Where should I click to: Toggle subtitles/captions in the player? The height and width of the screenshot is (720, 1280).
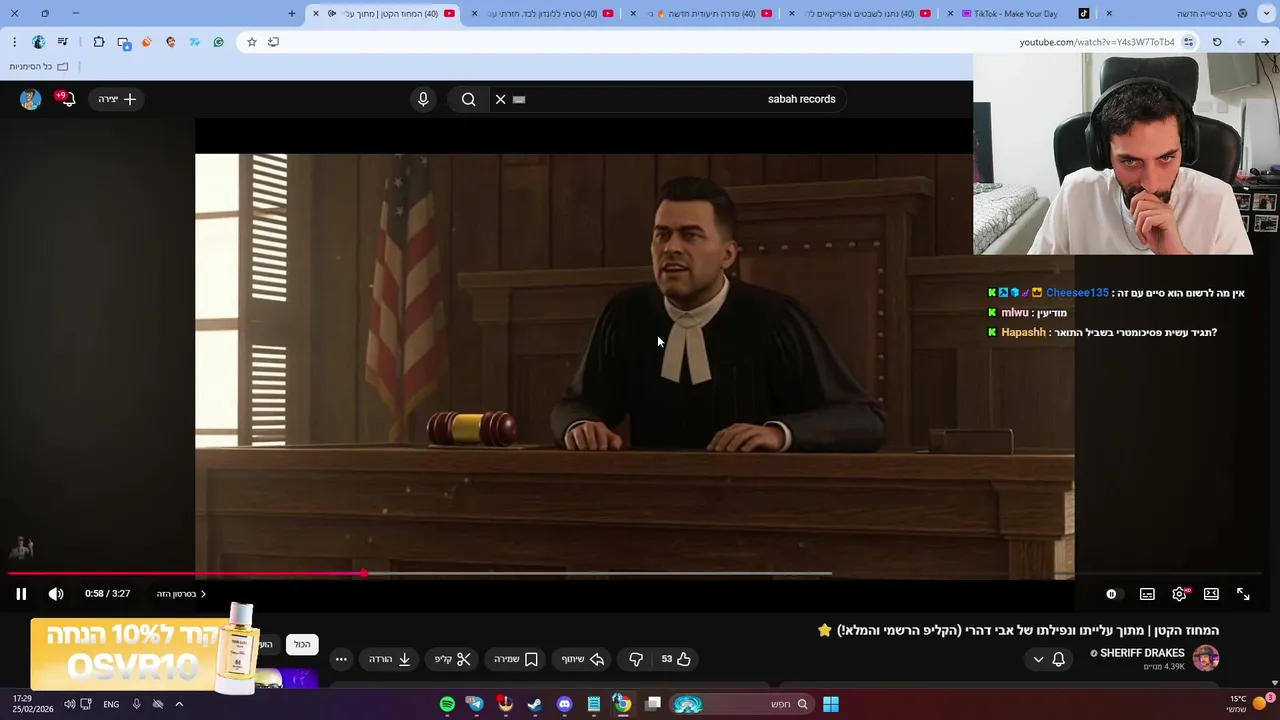tap(1147, 594)
